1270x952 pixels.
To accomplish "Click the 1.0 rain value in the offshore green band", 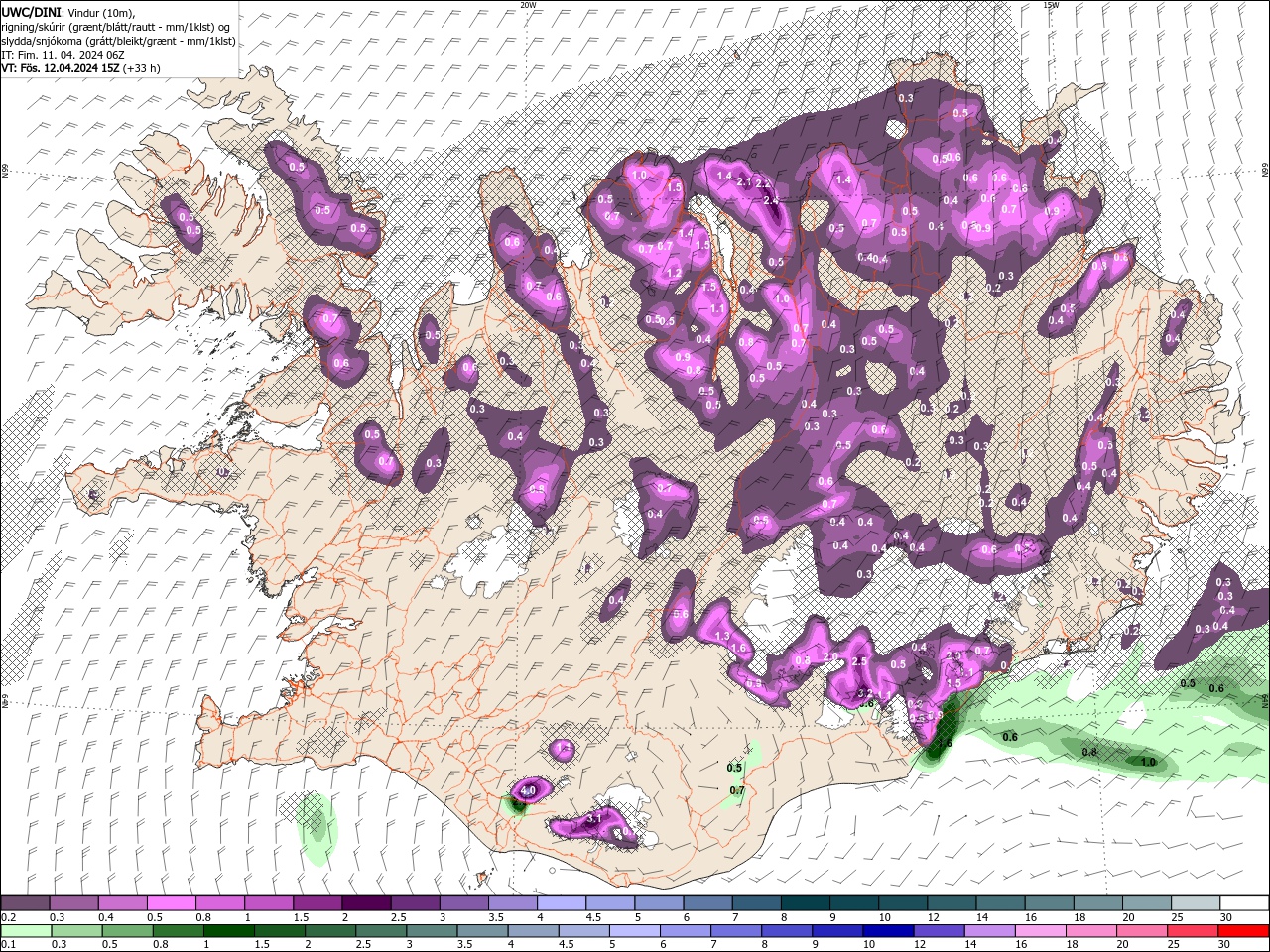I will (1148, 762).
